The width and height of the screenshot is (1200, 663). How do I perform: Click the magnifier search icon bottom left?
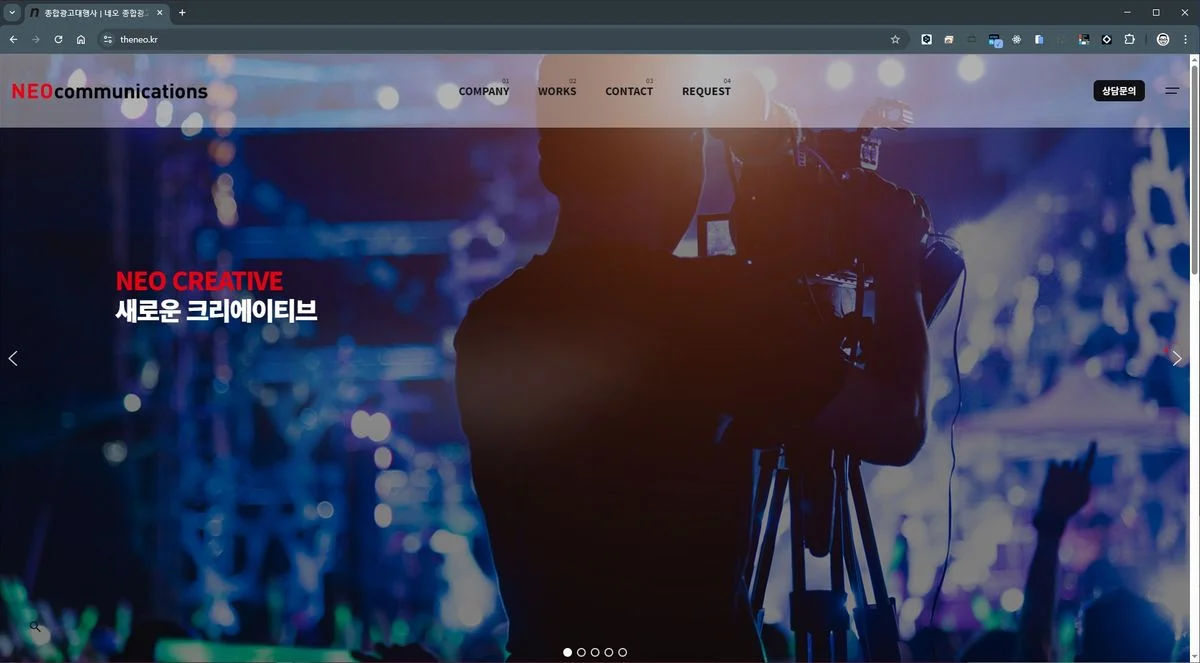coord(35,626)
